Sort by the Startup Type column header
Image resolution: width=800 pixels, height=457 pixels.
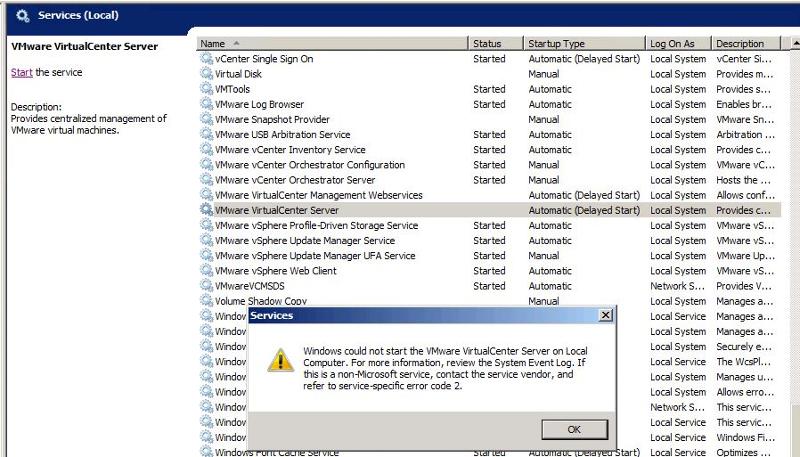(584, 44)
